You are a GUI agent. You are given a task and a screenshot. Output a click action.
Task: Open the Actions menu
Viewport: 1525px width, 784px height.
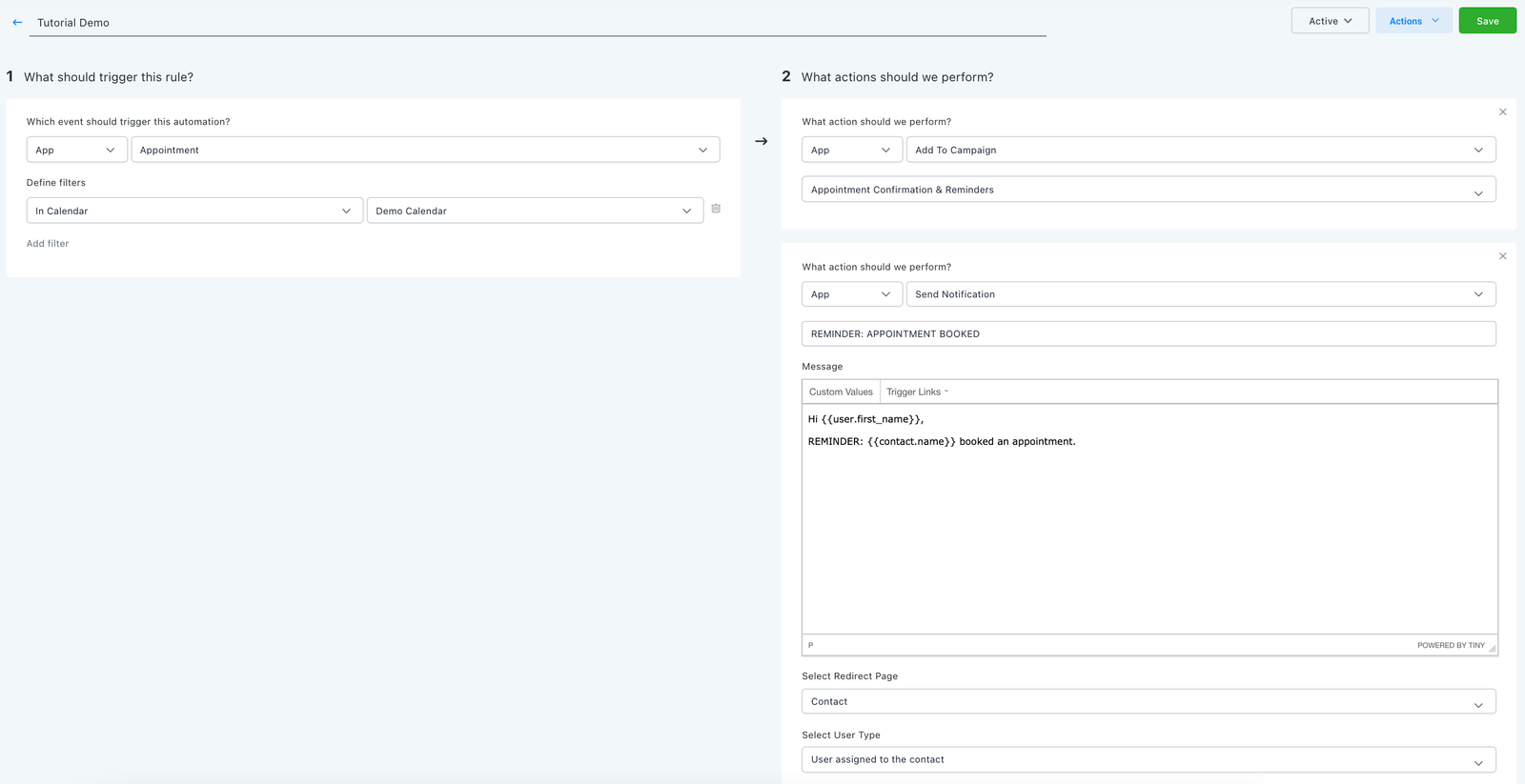[x=1413, y=21]
